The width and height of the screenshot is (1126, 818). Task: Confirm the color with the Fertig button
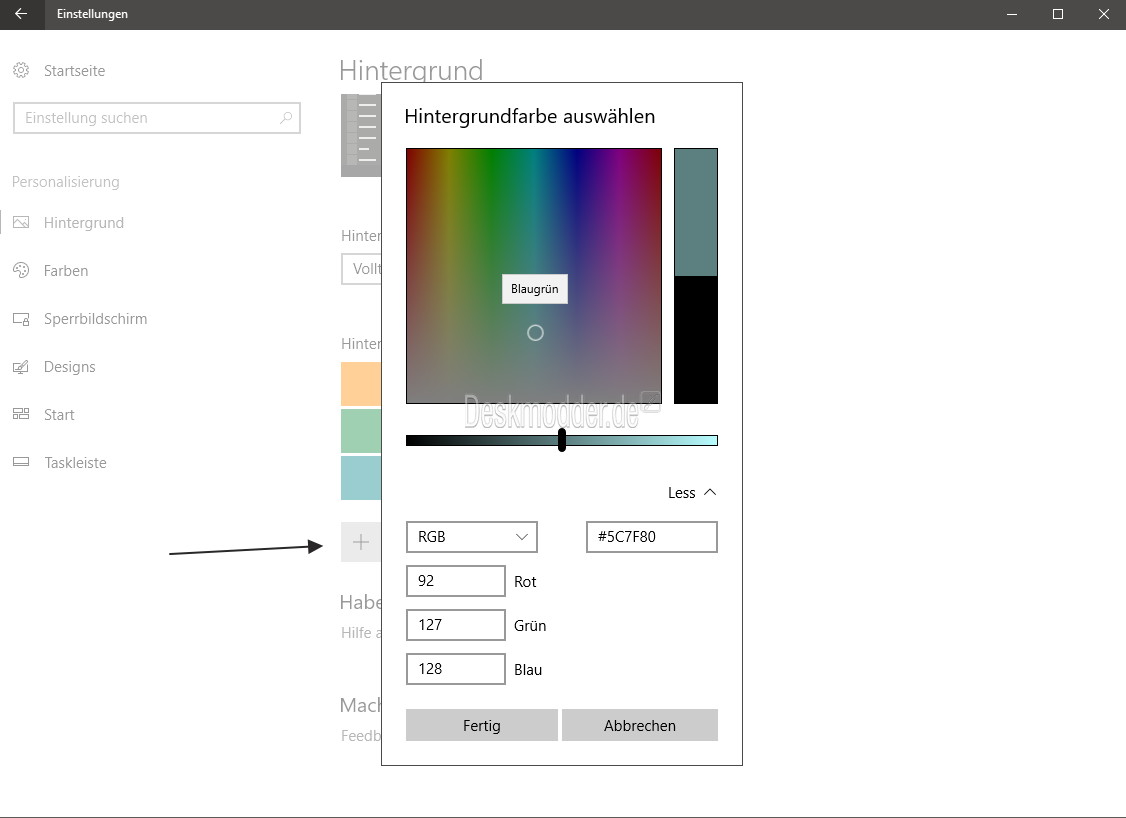tap(482, 725)
